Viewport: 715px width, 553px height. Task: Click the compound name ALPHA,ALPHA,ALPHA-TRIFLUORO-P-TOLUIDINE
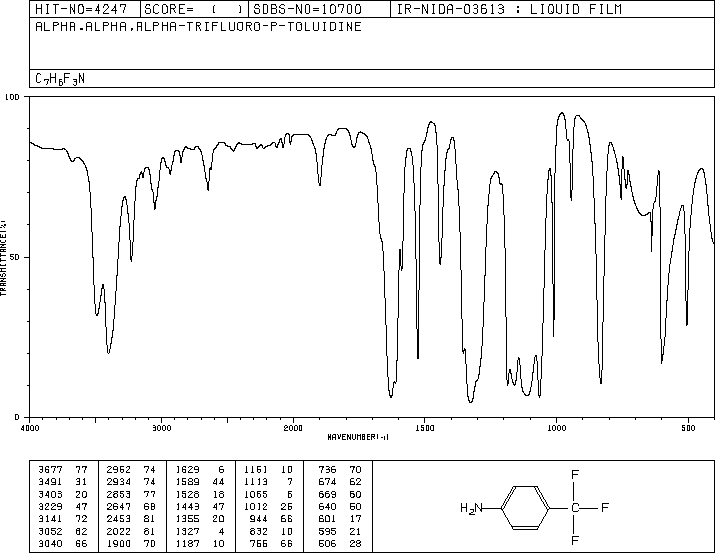(198, 27)
